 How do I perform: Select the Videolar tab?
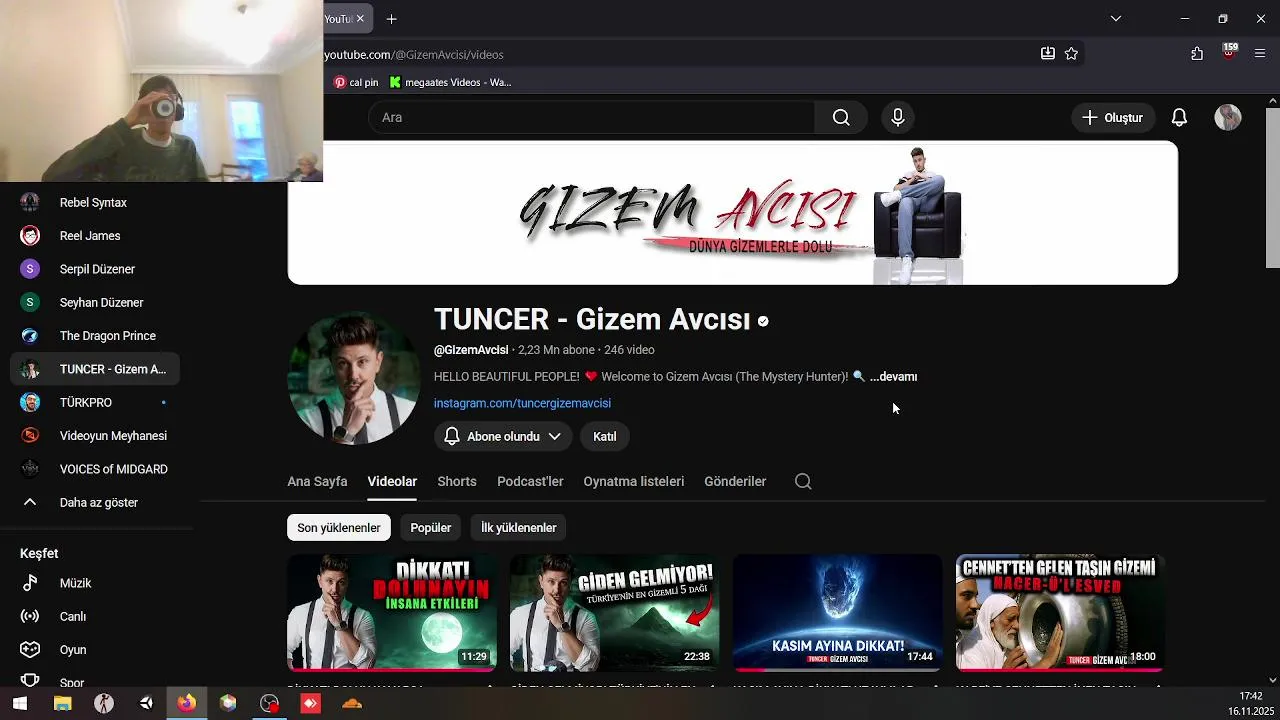pyautogui.click(x=392, y=481)
